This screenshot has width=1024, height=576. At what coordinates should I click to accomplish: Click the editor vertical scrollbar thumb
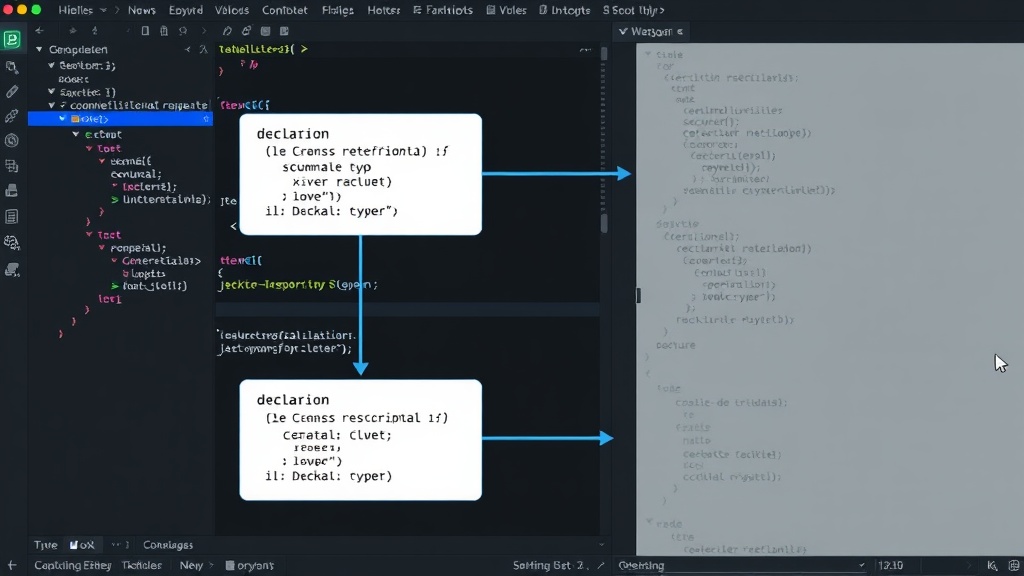(x=604, y=223)
